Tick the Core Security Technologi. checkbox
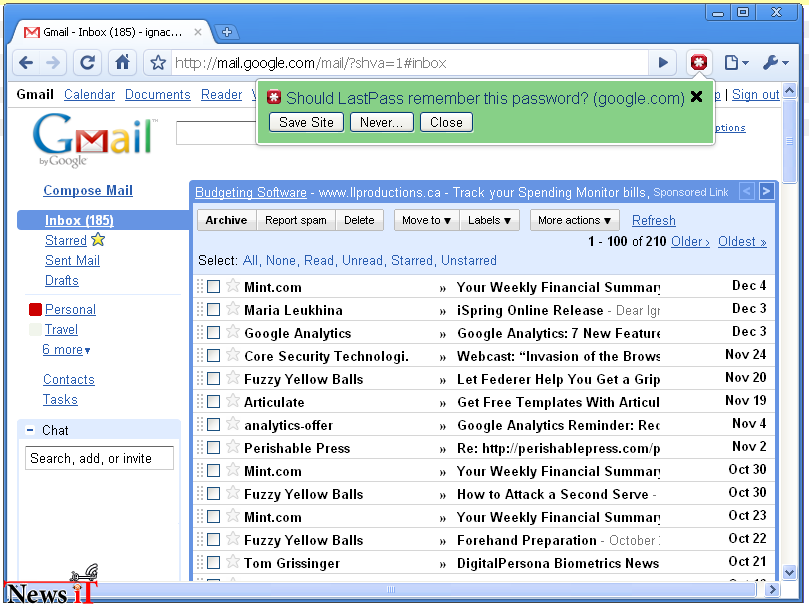Screen dimensions: 809x607 (213, 356)
